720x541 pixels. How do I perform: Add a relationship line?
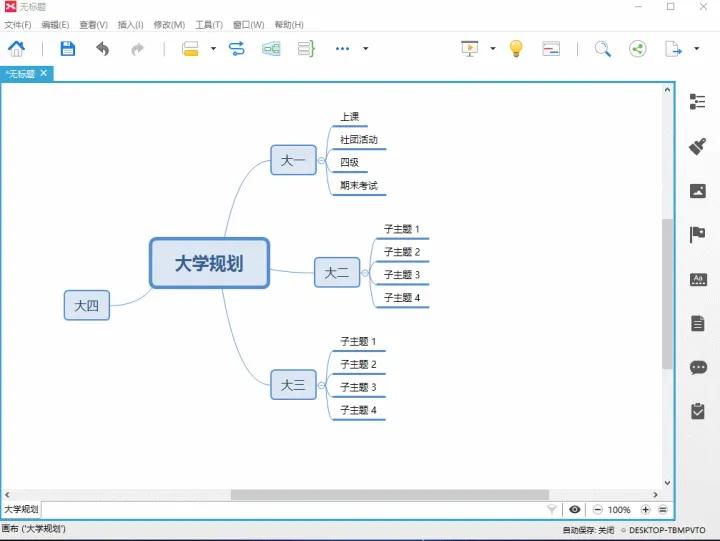tap(236, 48)
